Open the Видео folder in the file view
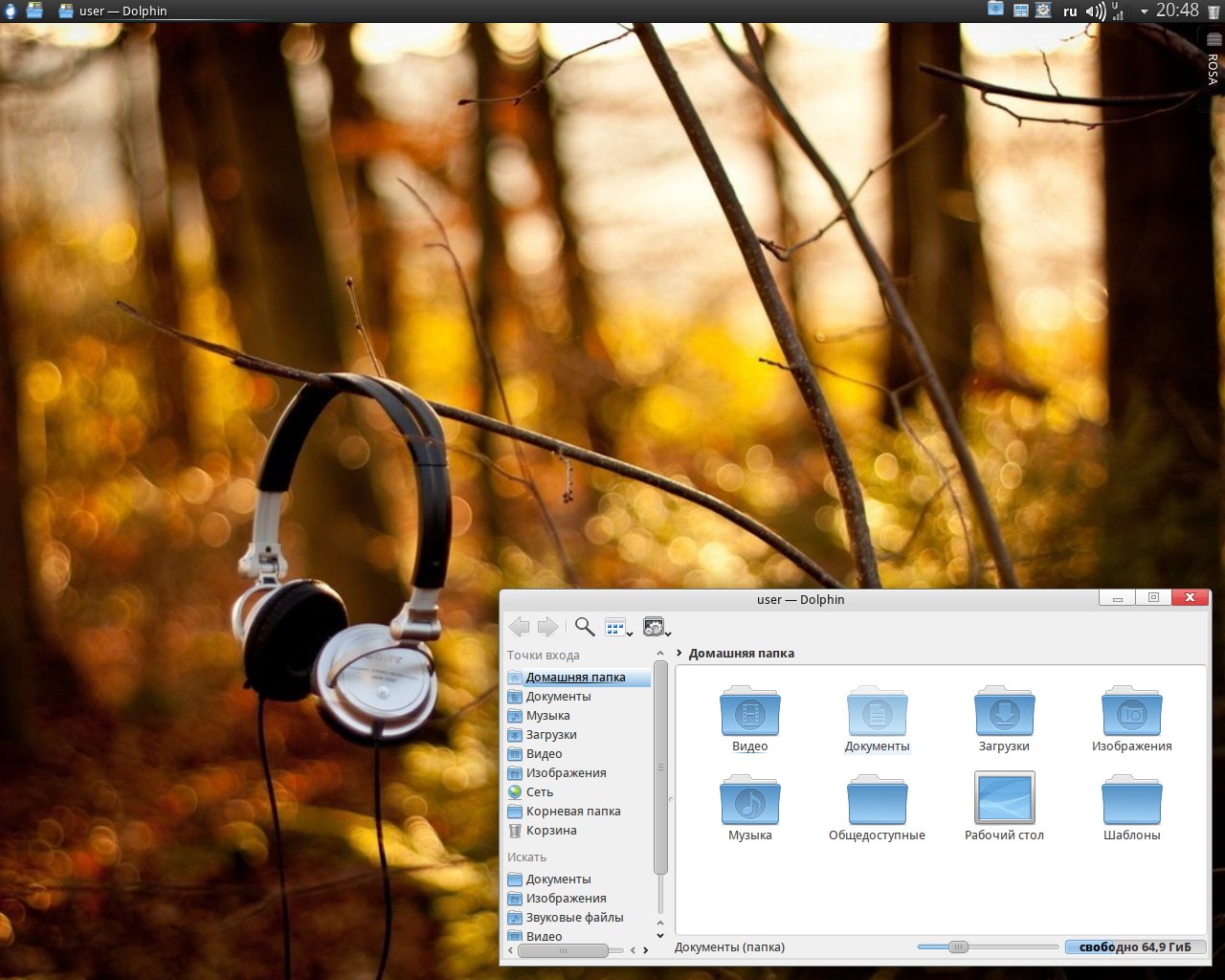Viewport: 1225px width, 980px height. [x=749, y=713]
